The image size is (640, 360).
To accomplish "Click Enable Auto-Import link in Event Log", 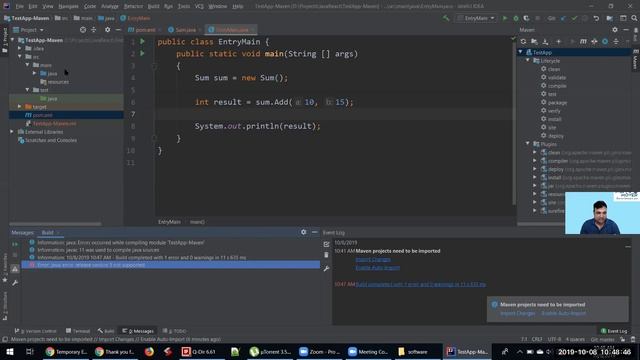I will pyautogui.click(x=378, y=268).
